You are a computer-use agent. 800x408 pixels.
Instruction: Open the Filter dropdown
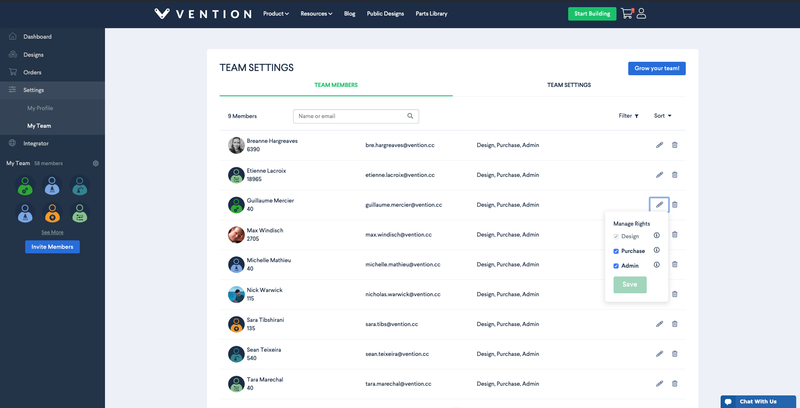(x=629, y=116)
